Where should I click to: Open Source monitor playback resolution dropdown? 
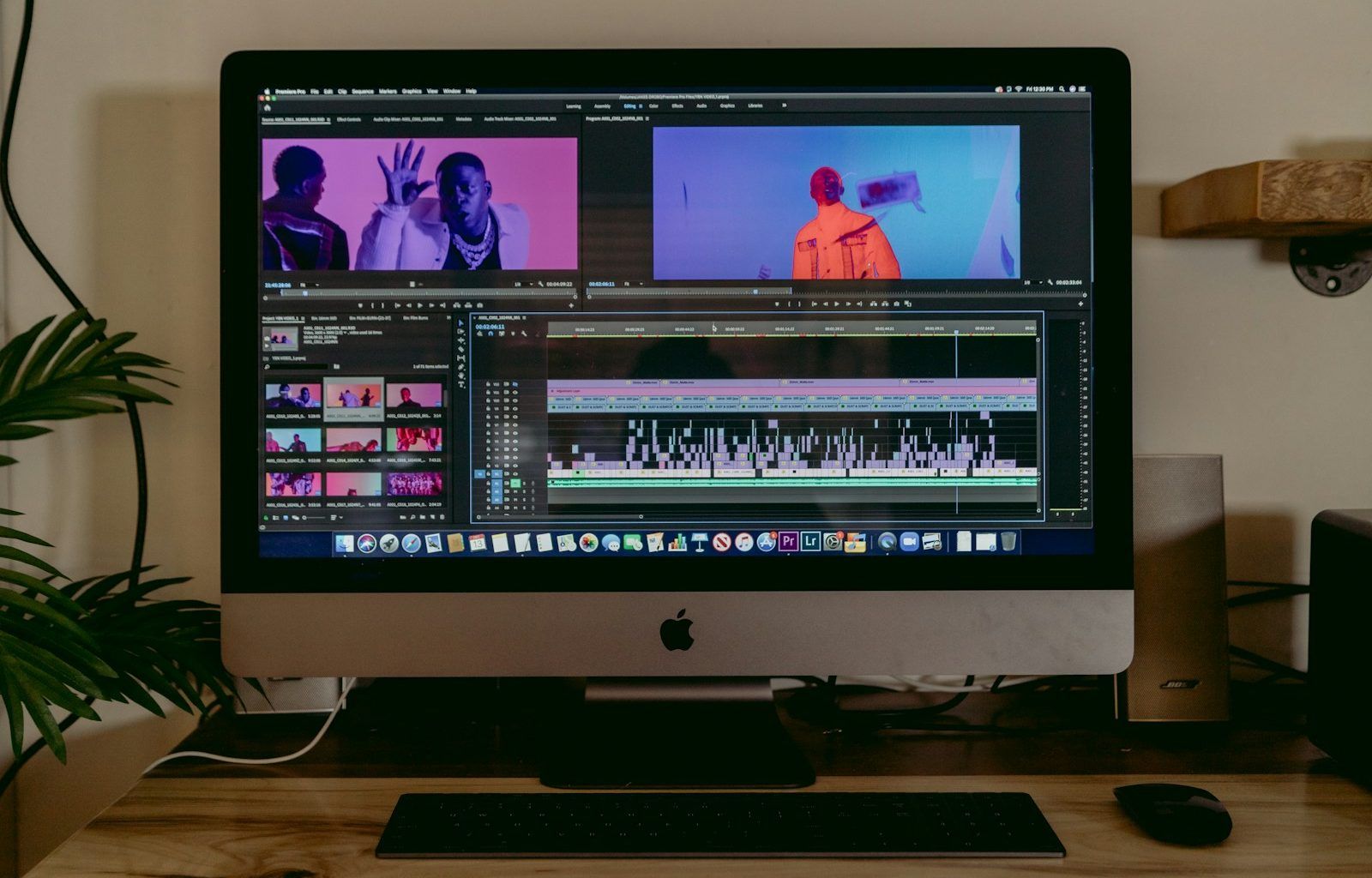[x=522, y=284]
